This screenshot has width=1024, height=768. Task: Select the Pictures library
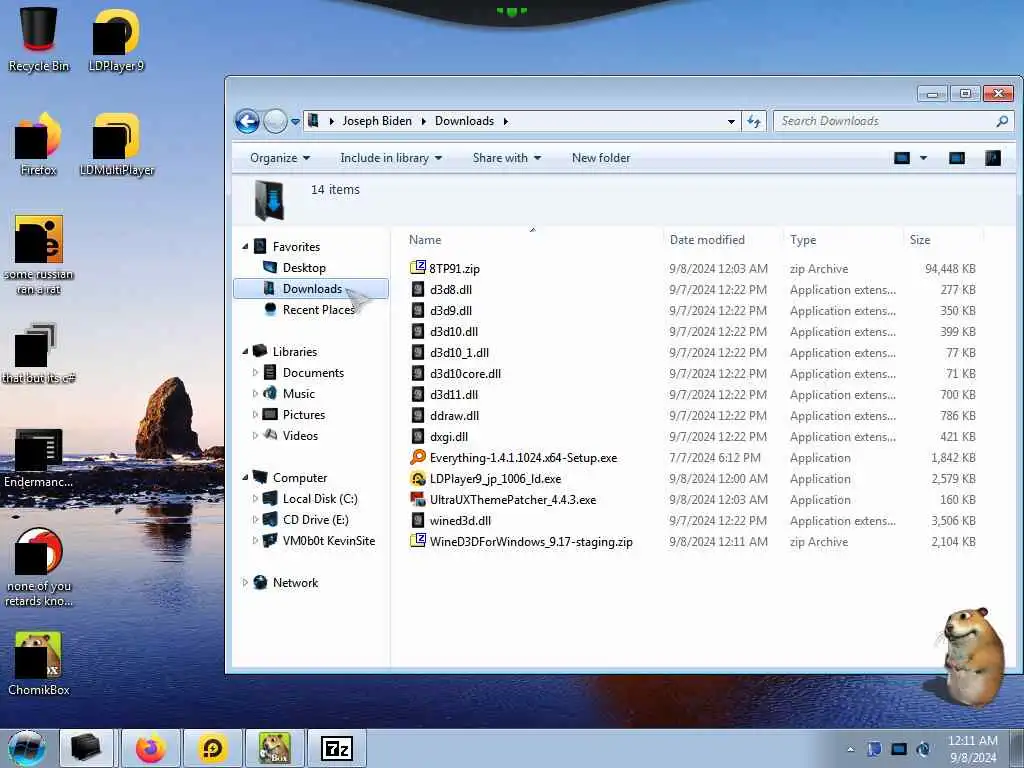click(303, 415)
